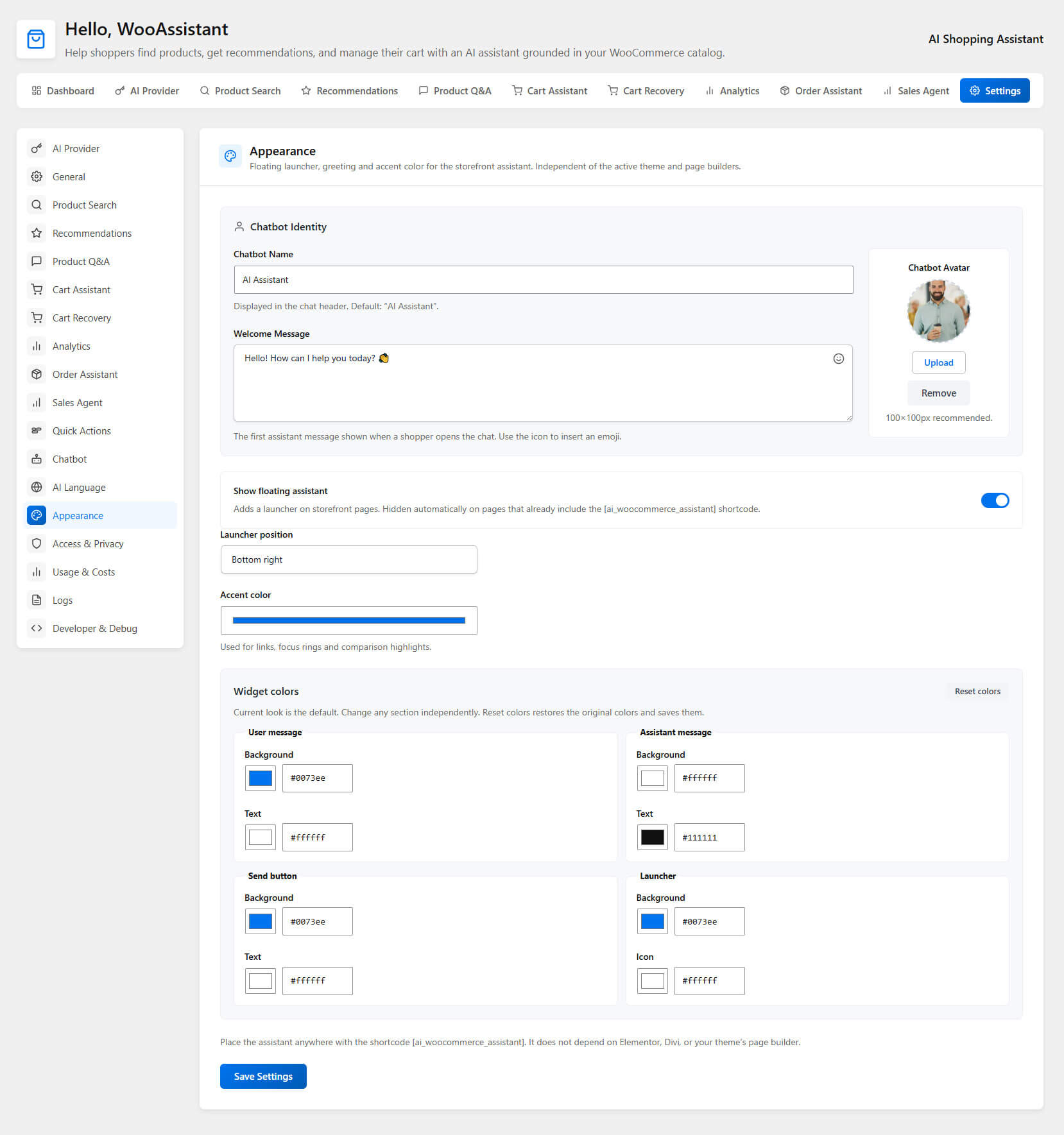
Task: Select the Product Q&A top tab
Action: point(455,90)
